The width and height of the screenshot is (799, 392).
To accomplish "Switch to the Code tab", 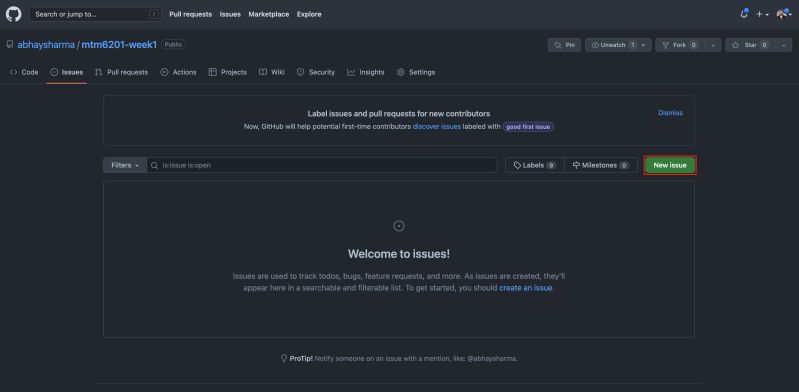I will pyautogui.click(x=24, y=72).
